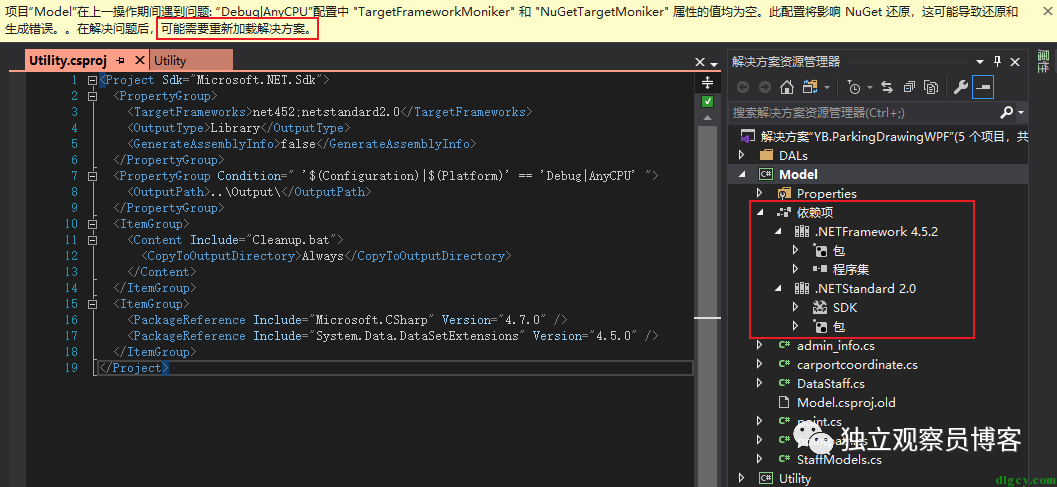1057x487 pixels.
Task: Collapse the Content element on line 11
Action: (92, 240)
